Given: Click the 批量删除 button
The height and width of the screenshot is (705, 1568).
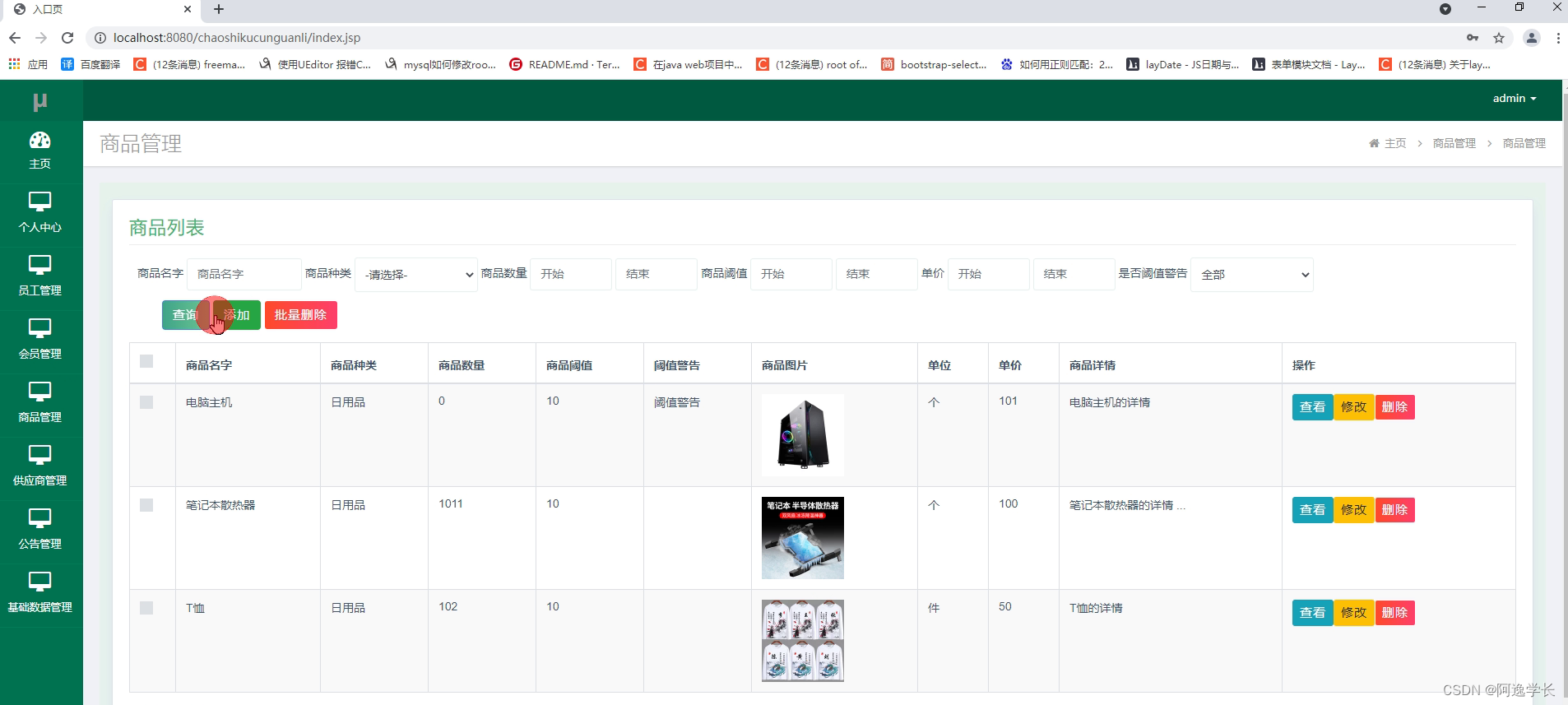Looking at the screenshot, I should [x=300, y=315].
